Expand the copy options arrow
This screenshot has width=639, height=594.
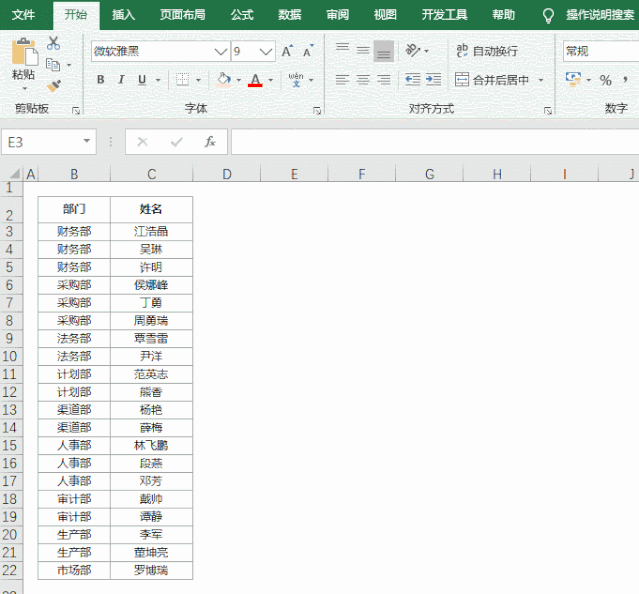(x=69, y=65)
